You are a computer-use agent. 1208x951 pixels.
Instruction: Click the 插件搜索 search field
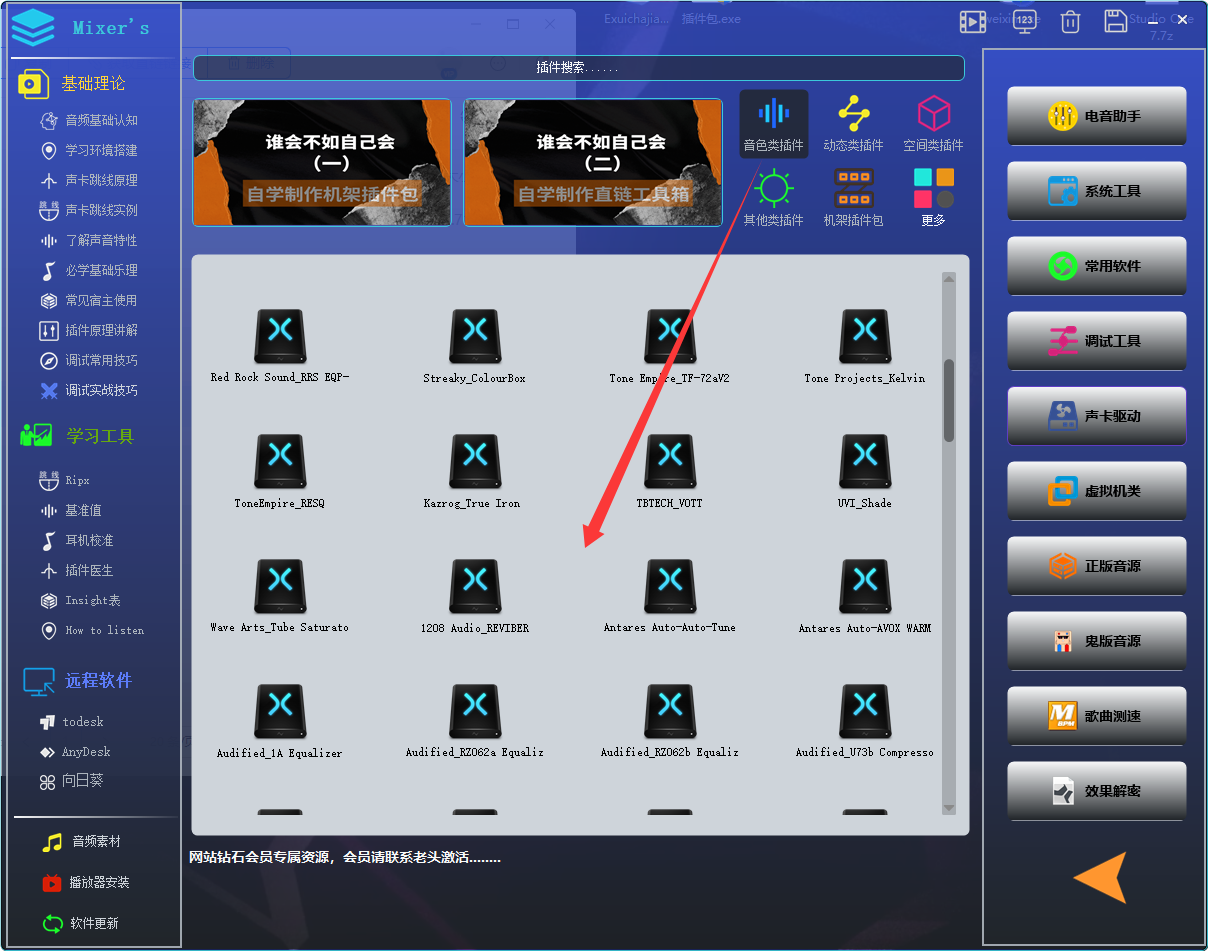click(579, 68)
